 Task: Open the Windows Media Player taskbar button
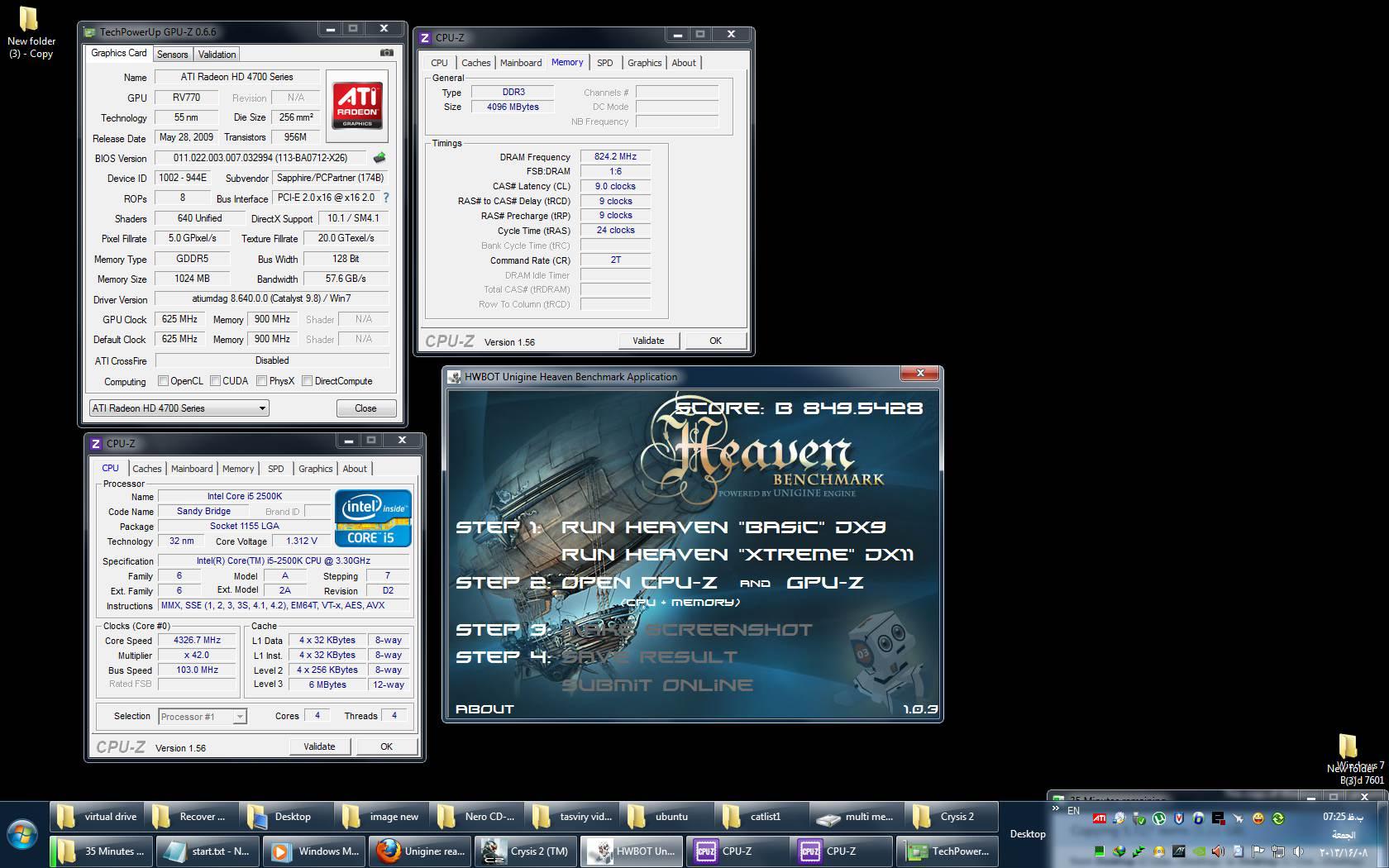click(x=314, y=851)
